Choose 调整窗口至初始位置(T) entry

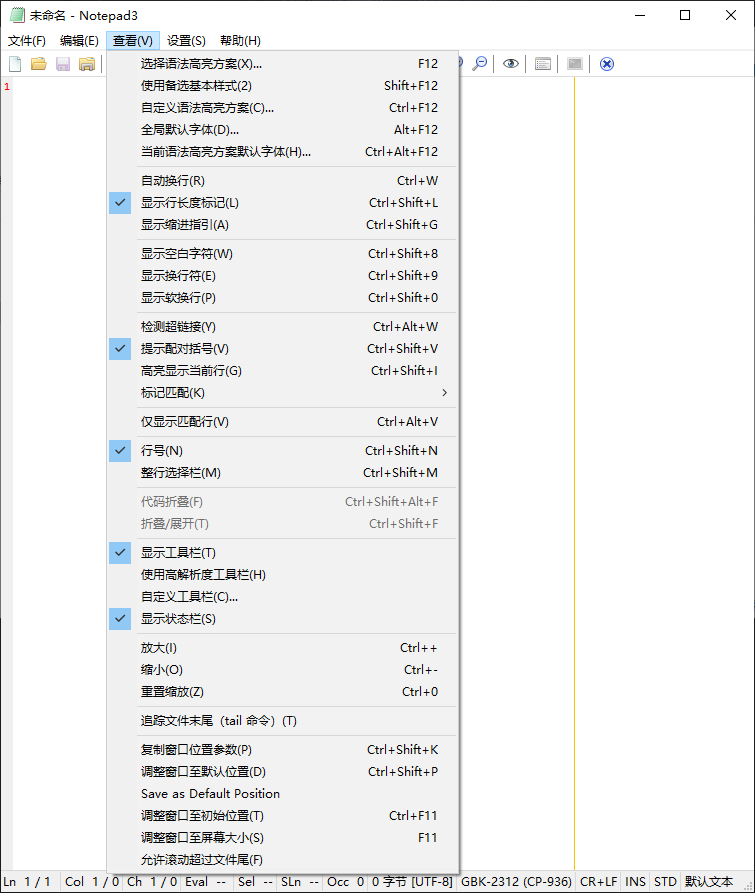(x=282, y=816)
